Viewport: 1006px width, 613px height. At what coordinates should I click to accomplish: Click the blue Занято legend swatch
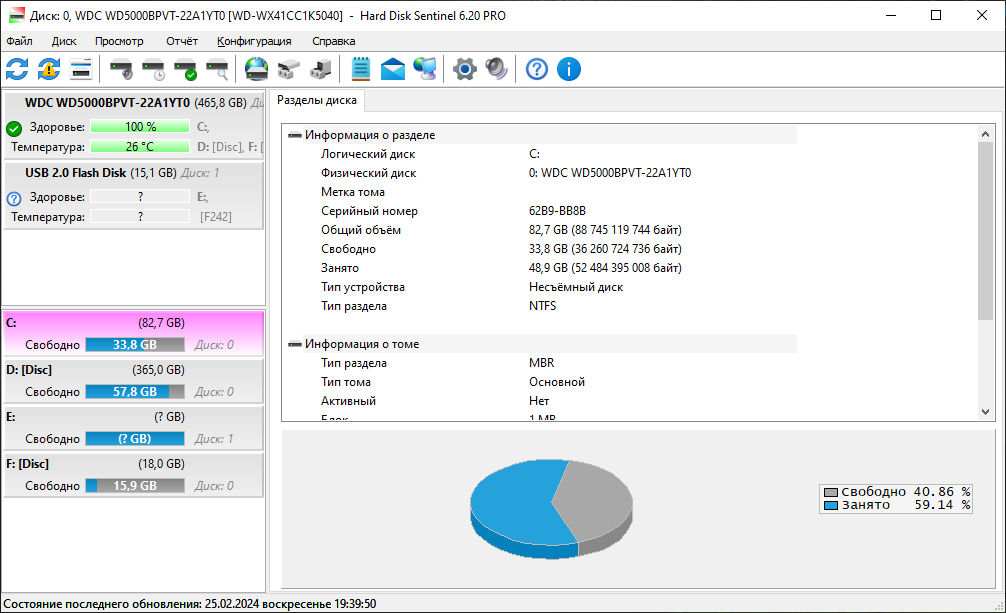click(831, 505)
